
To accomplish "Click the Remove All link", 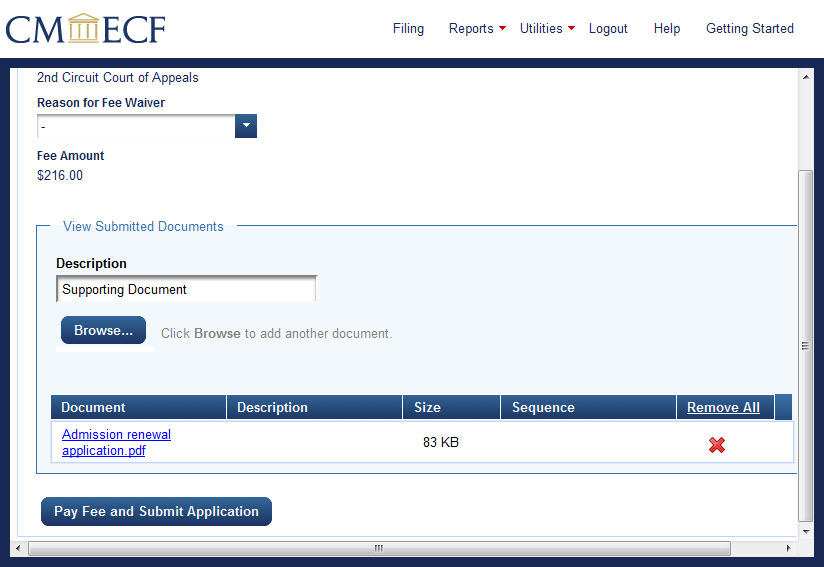I will [723, 407].
